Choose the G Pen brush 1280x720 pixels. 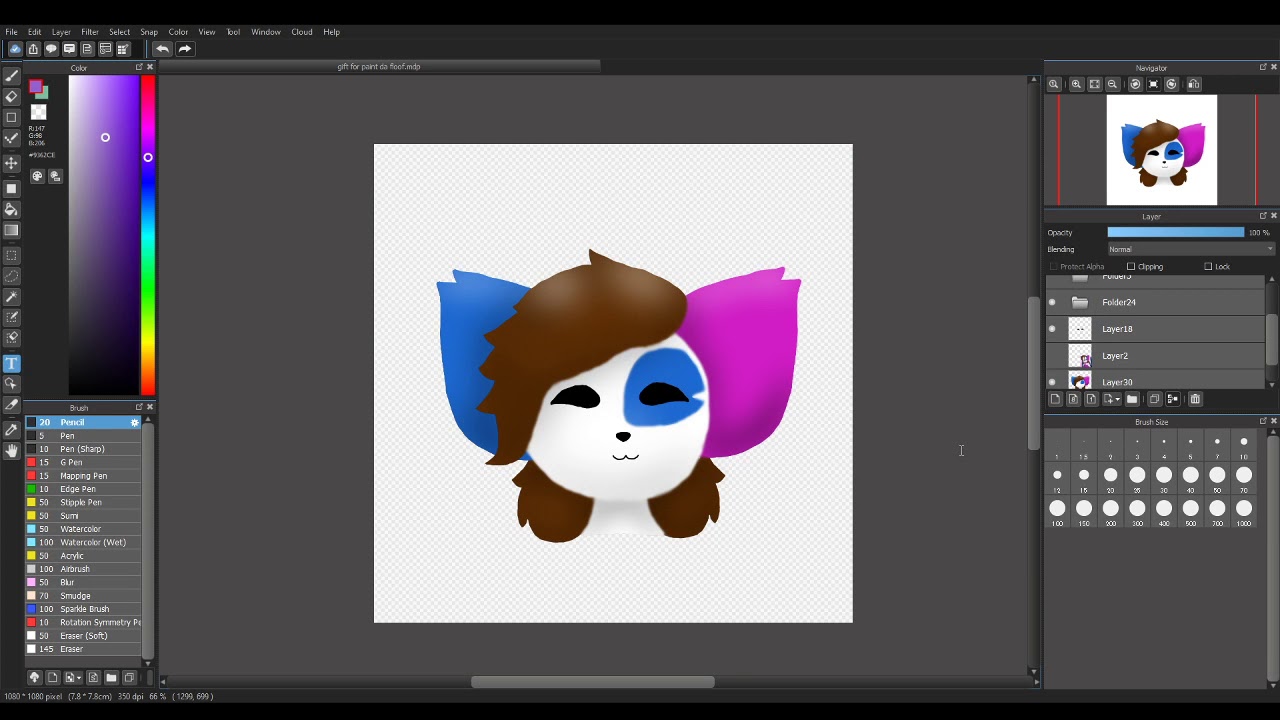pyautogui.click(x=83, y=462)
